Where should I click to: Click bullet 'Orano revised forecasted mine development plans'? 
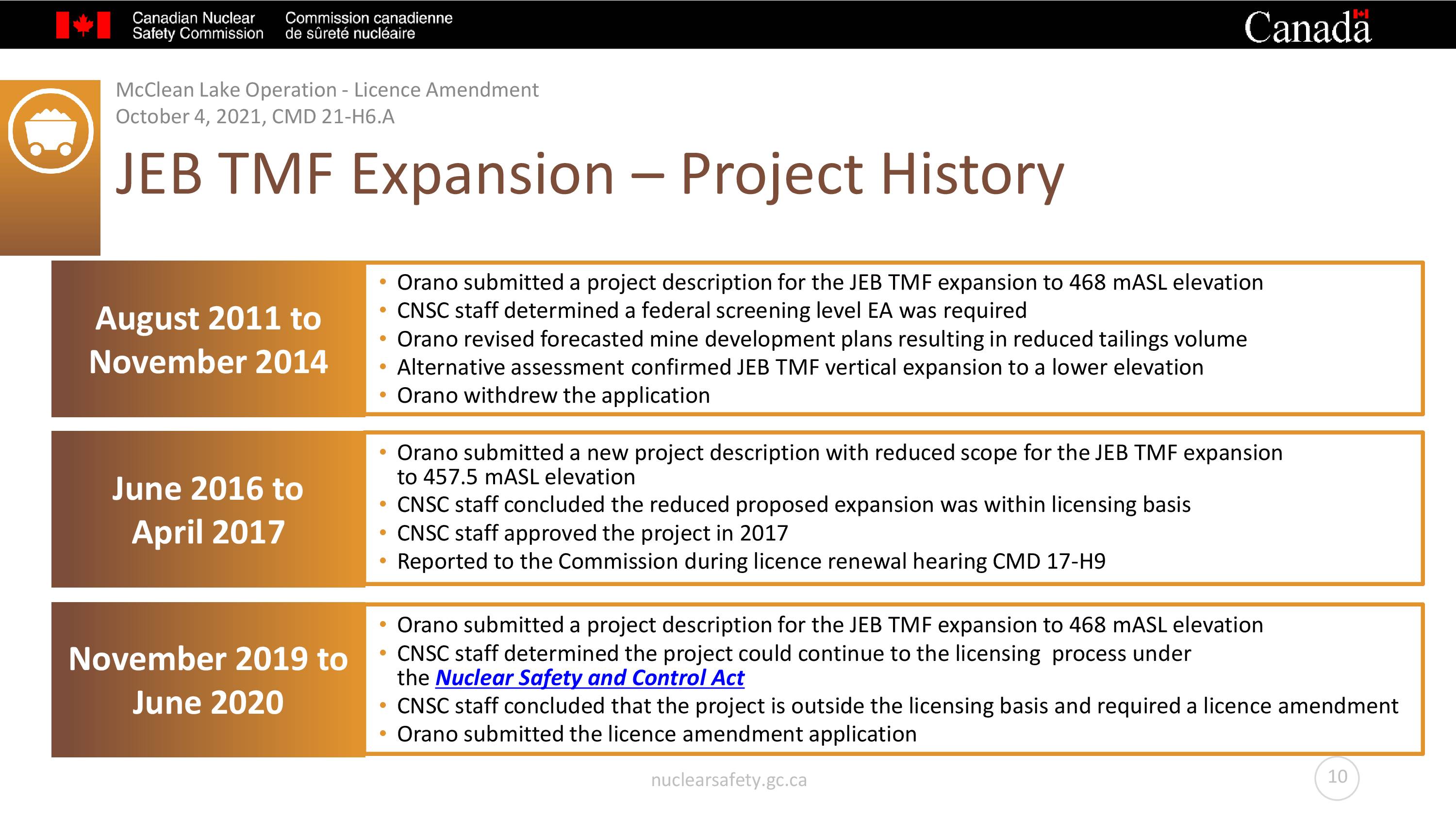822,339
